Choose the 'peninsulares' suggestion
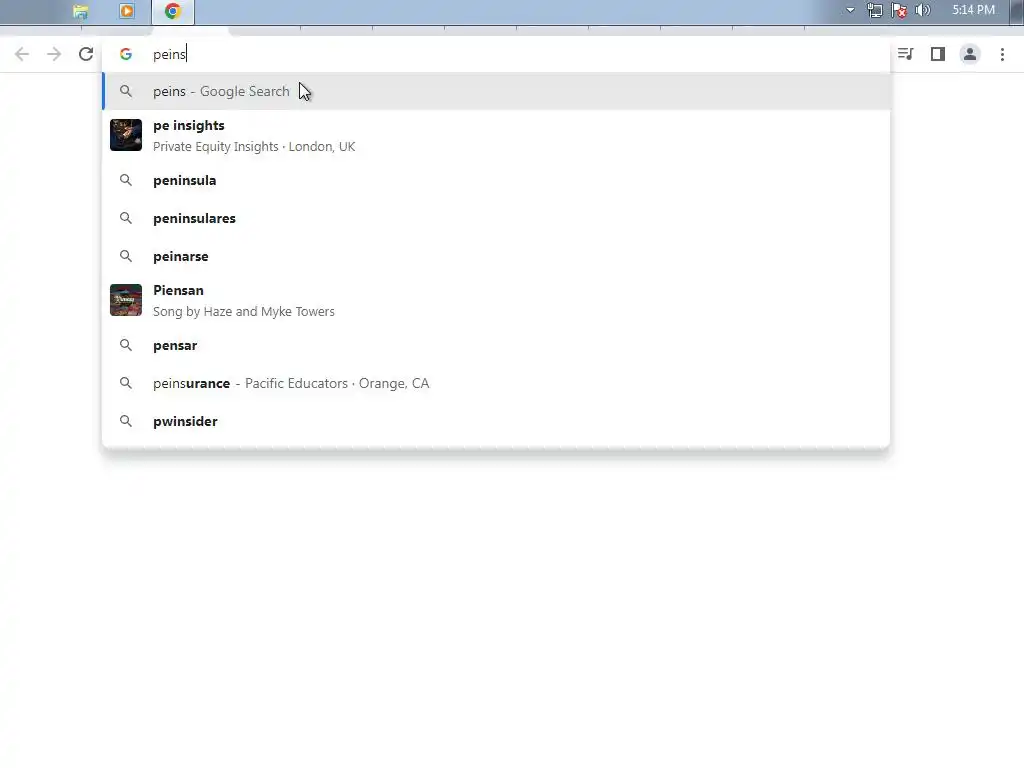 [x=496, y=218]
